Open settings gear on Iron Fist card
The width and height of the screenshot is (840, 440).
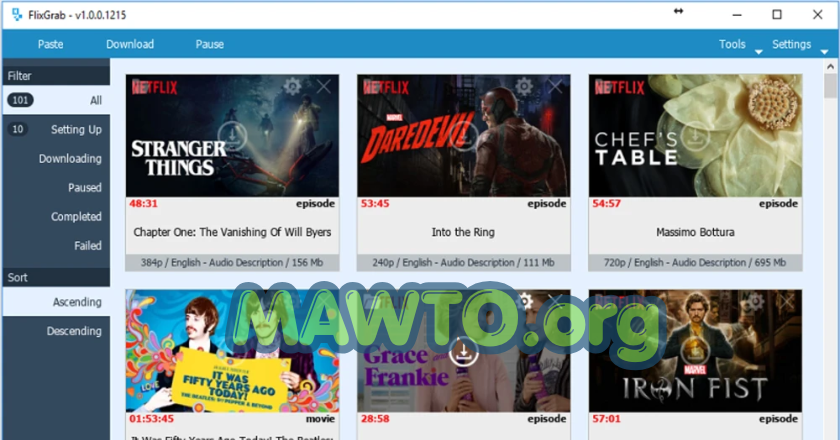(756, 301)
